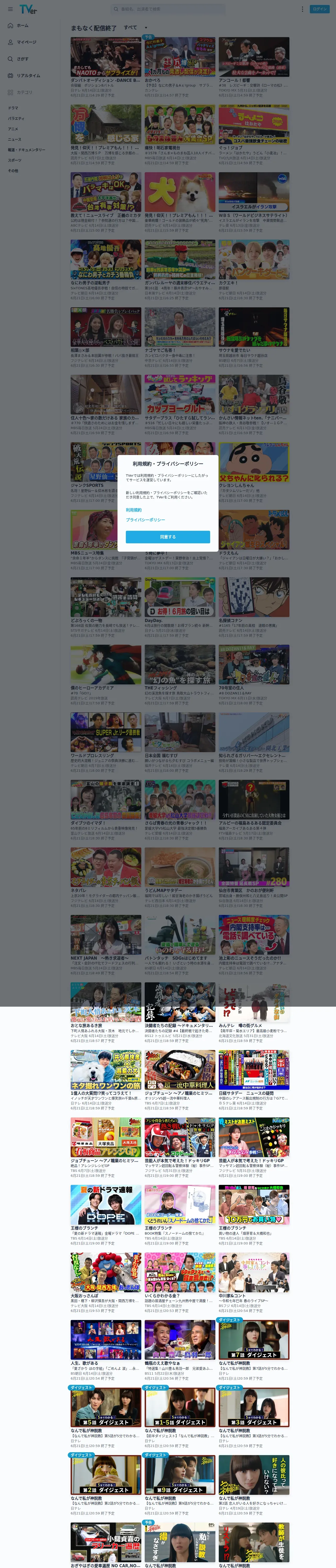336x1568 pixels.
Task: Open カケエキ！ program thumbnail
Action: [254, 259]
